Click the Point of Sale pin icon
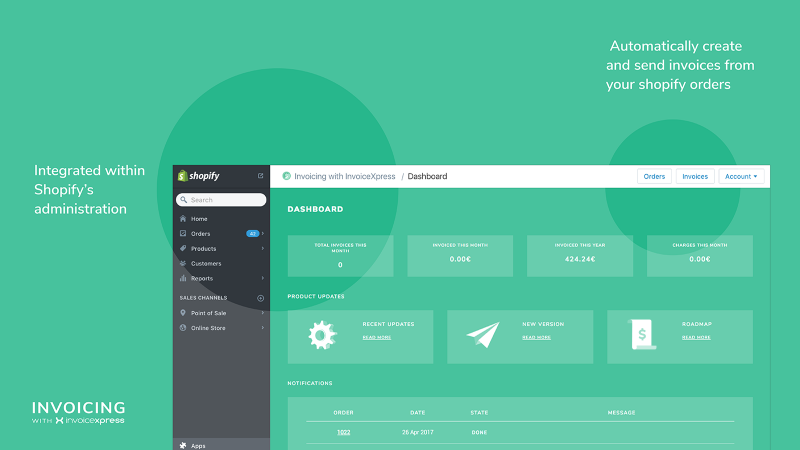Image resolution: width=800 pixels, height=450 pixels. pyautogui.click(x=183, y=313)
